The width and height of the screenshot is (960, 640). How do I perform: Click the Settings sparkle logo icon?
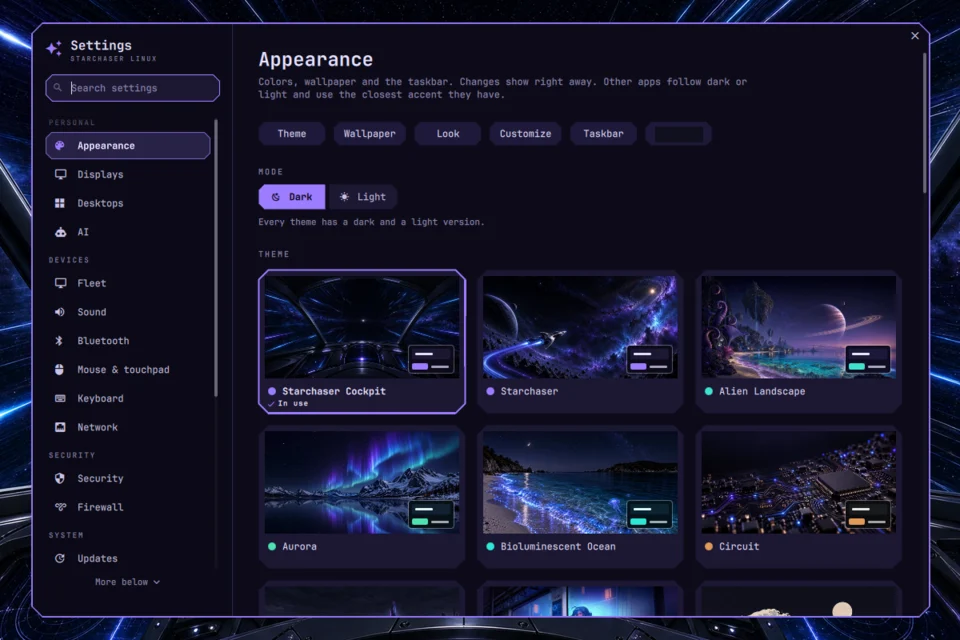coord(54,48)
